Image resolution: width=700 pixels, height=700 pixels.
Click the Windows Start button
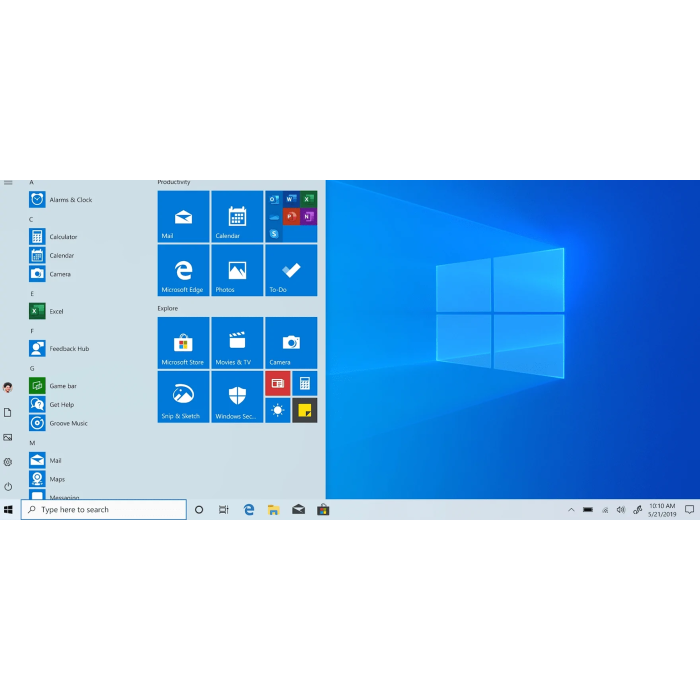(x=8, y=509)
